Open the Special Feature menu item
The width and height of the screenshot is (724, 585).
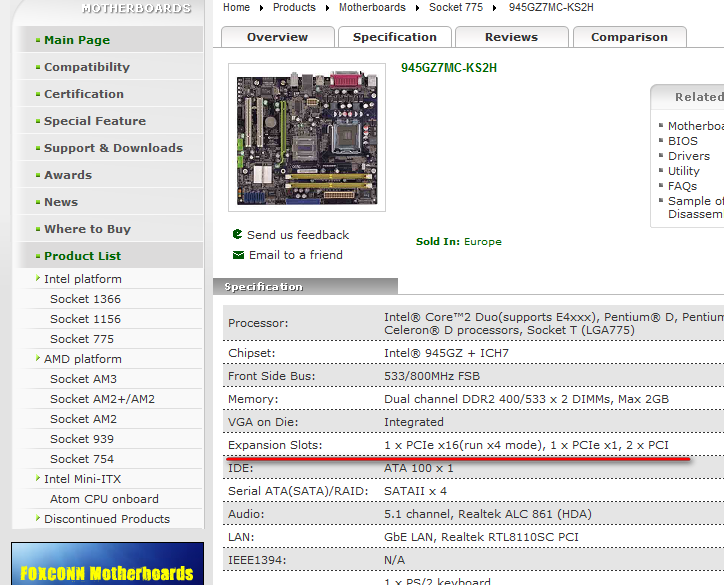click(110, 121)
